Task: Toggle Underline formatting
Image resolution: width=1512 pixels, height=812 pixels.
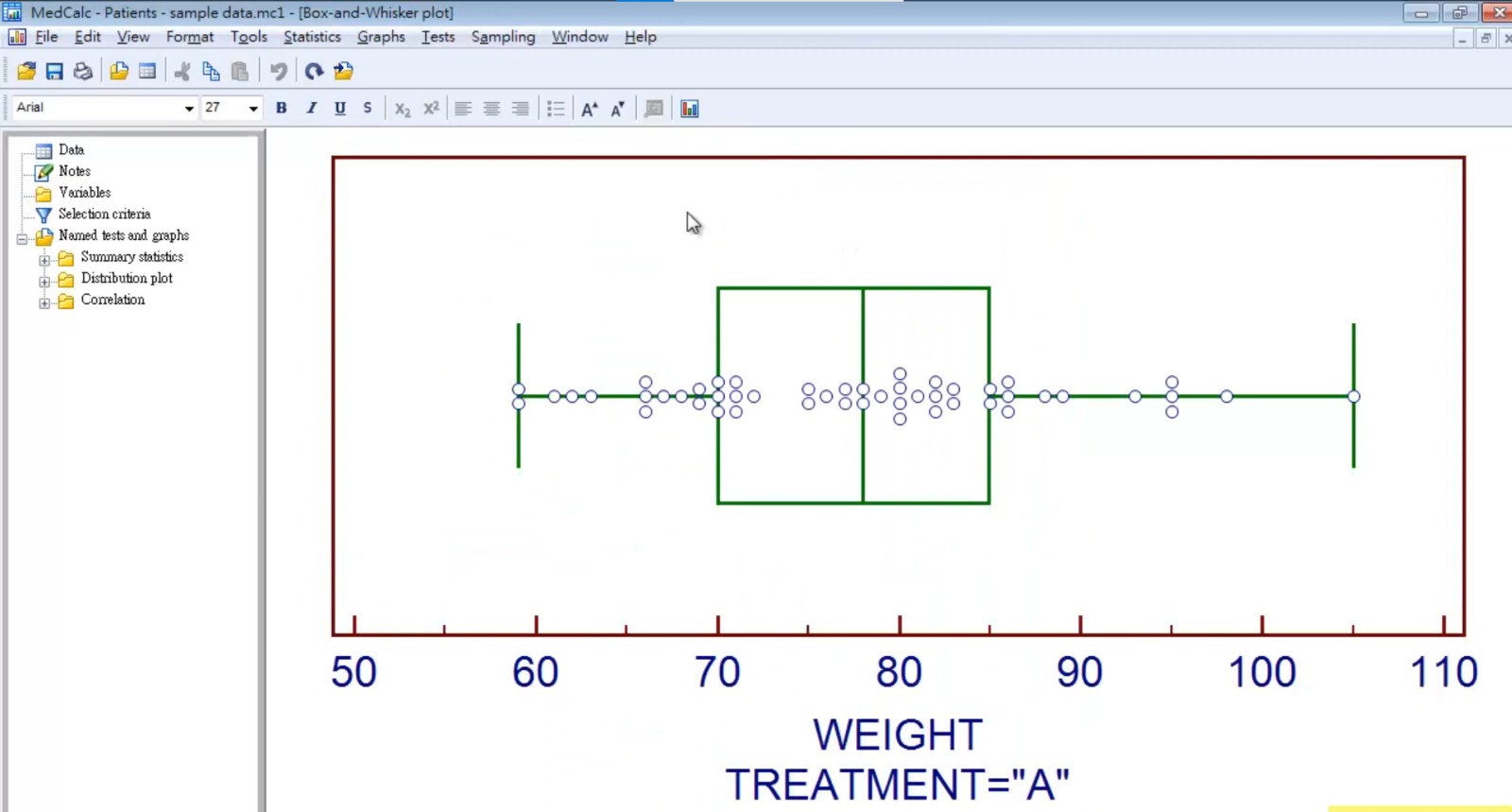Action: tap(340, 108)
